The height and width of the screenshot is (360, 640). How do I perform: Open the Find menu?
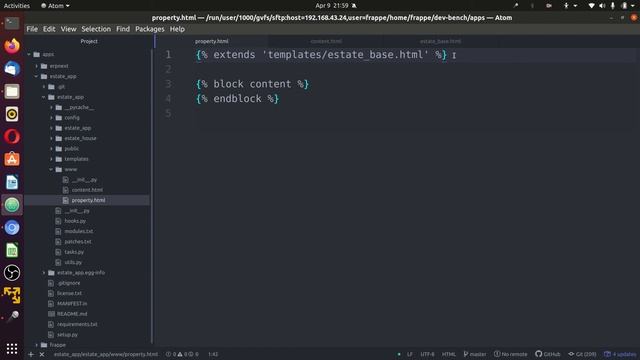(122, 29)
